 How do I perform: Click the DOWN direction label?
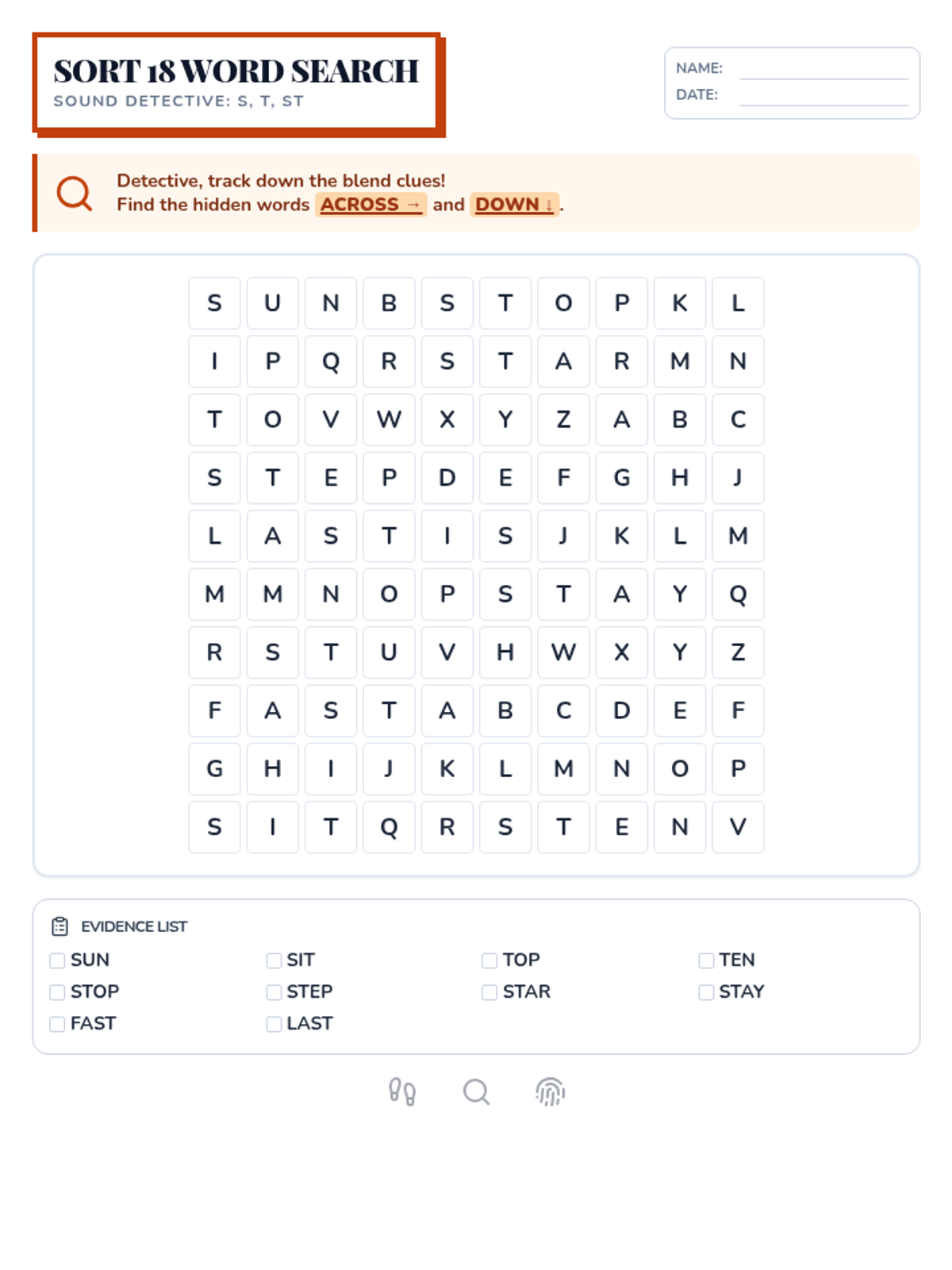tap(515, 205)
